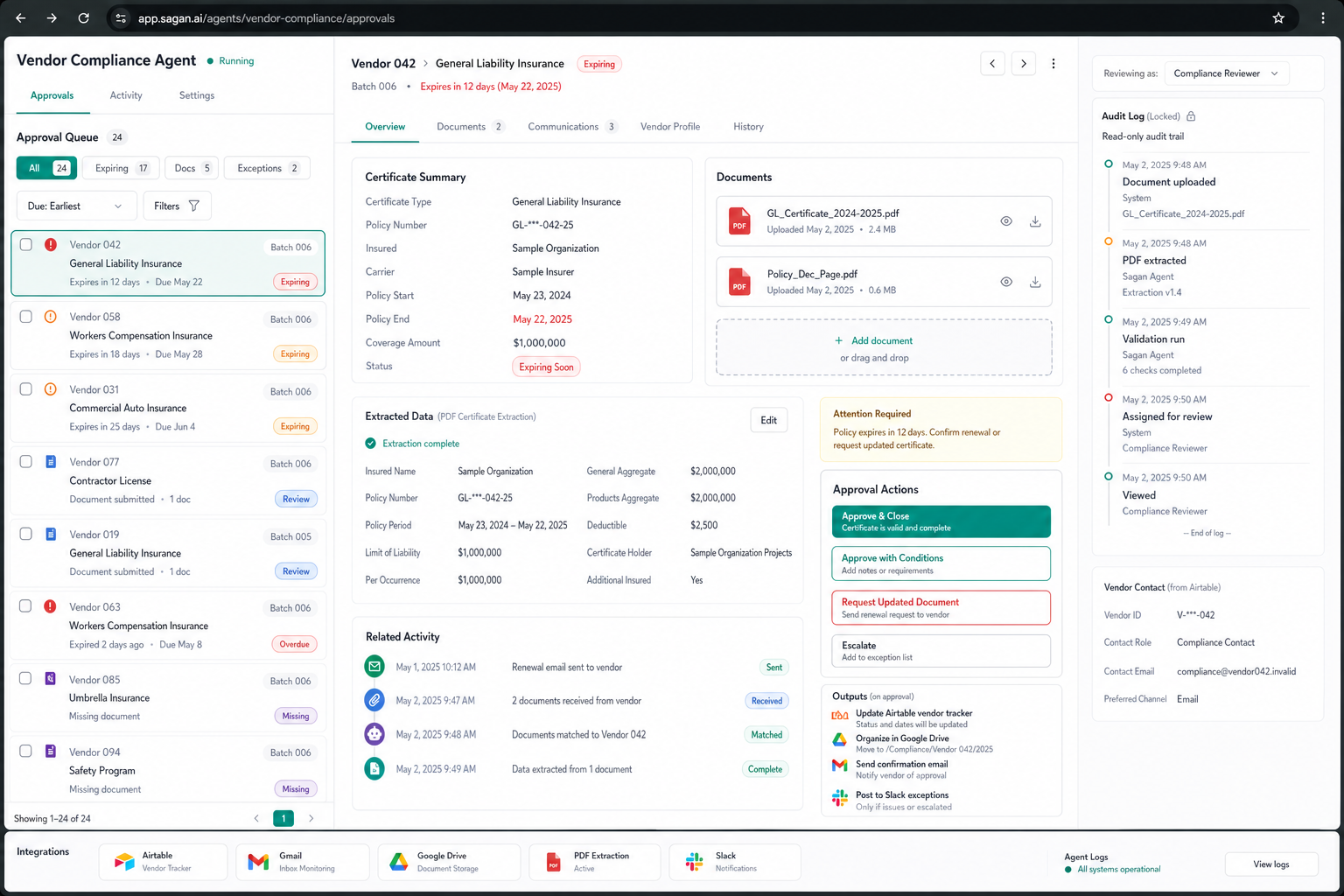Check the Vendor 042 checkbox
This screenshot has height=896, width=1344.
point(26,245)
